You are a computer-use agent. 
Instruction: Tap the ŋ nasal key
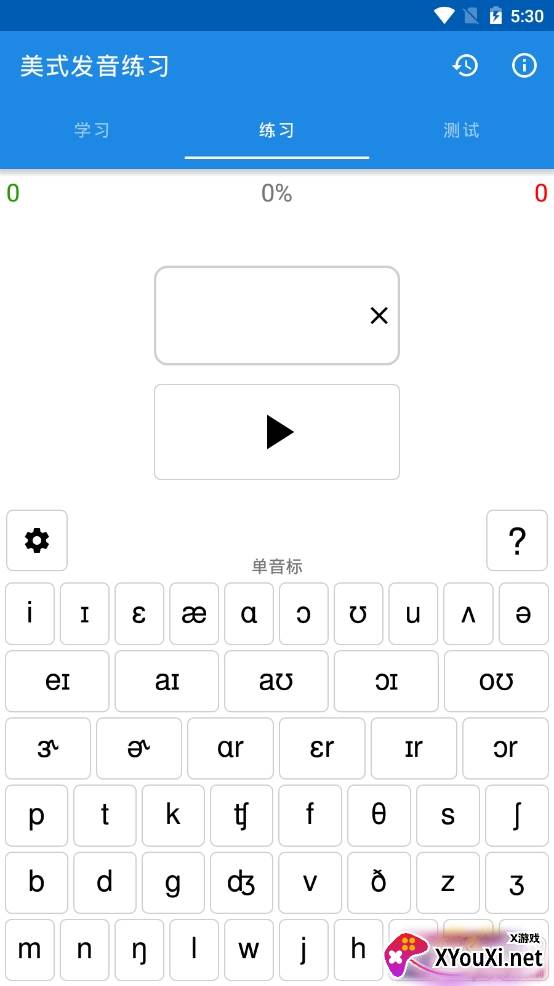[140, 950]
